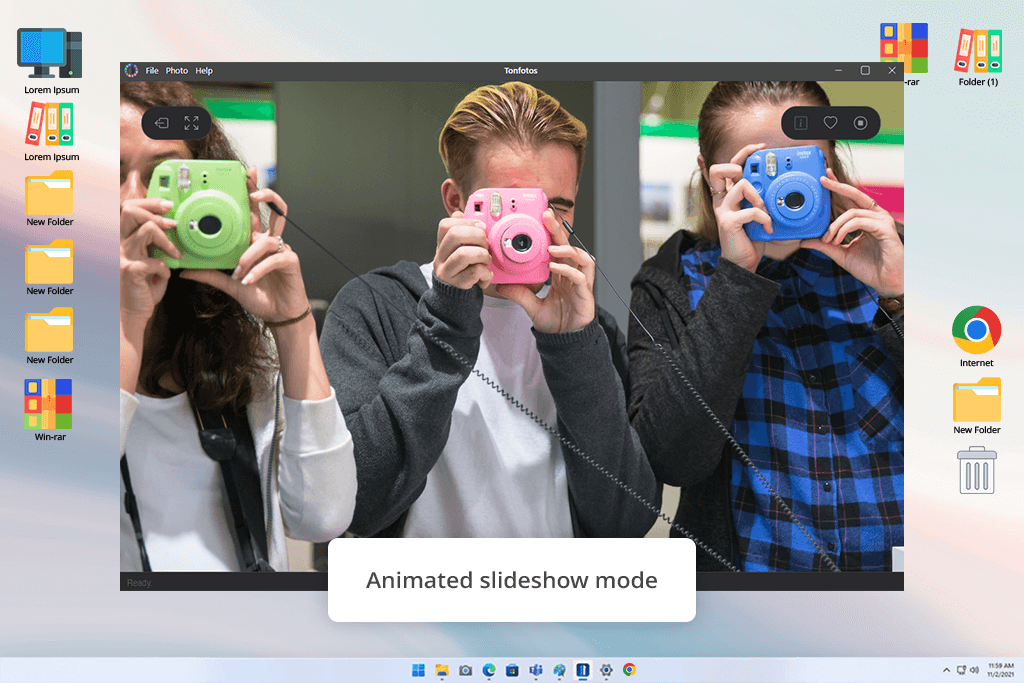
Task: Click the back/exit arrow icon in viewer
Action: 161,123
